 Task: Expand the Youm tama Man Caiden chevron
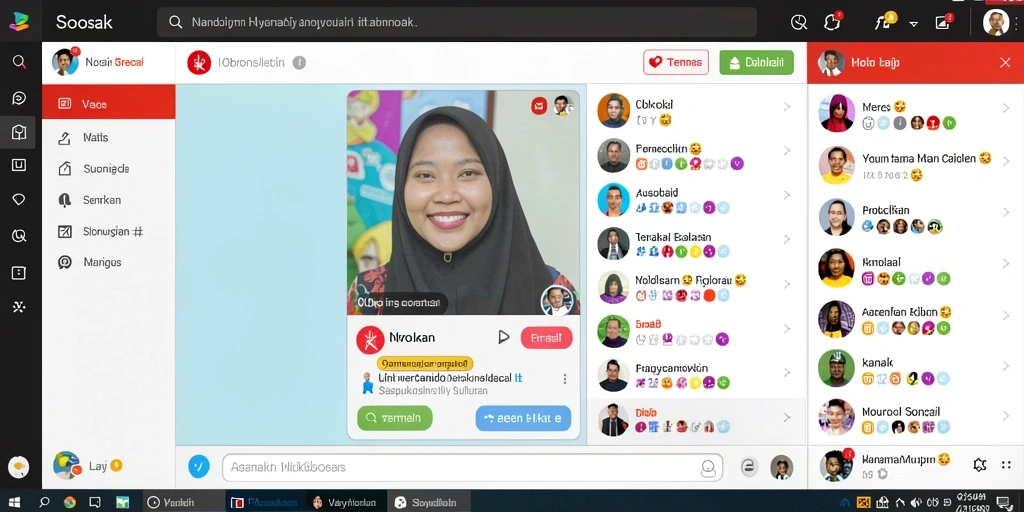(1006, 161)
